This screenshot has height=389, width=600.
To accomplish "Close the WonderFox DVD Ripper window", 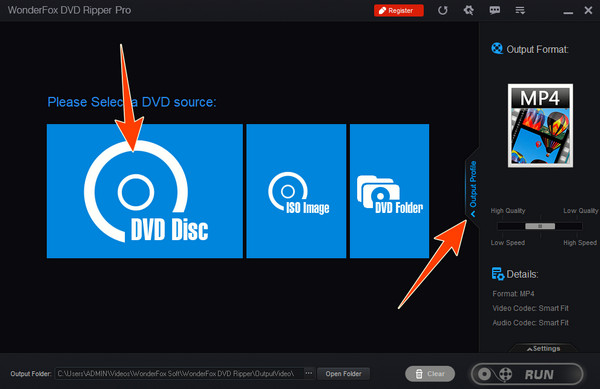I will pos(589,10).
